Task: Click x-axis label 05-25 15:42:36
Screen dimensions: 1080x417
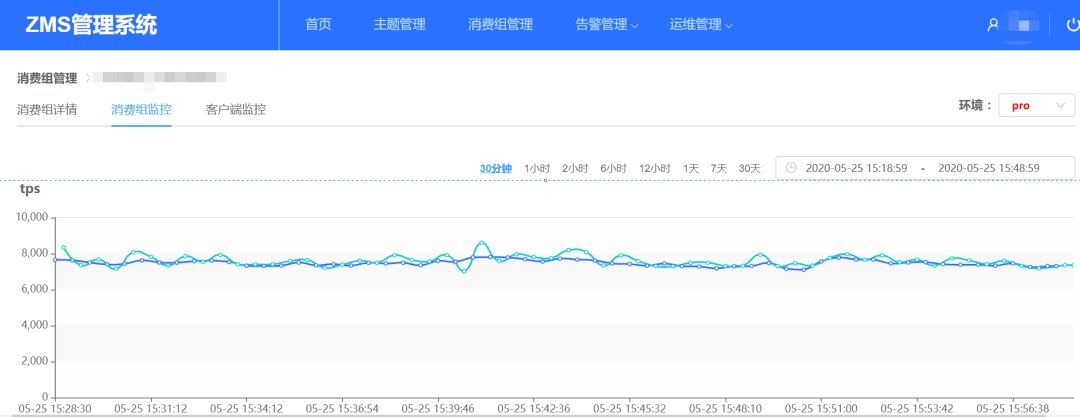Action: pyautogui.click(x=533, y=408)
